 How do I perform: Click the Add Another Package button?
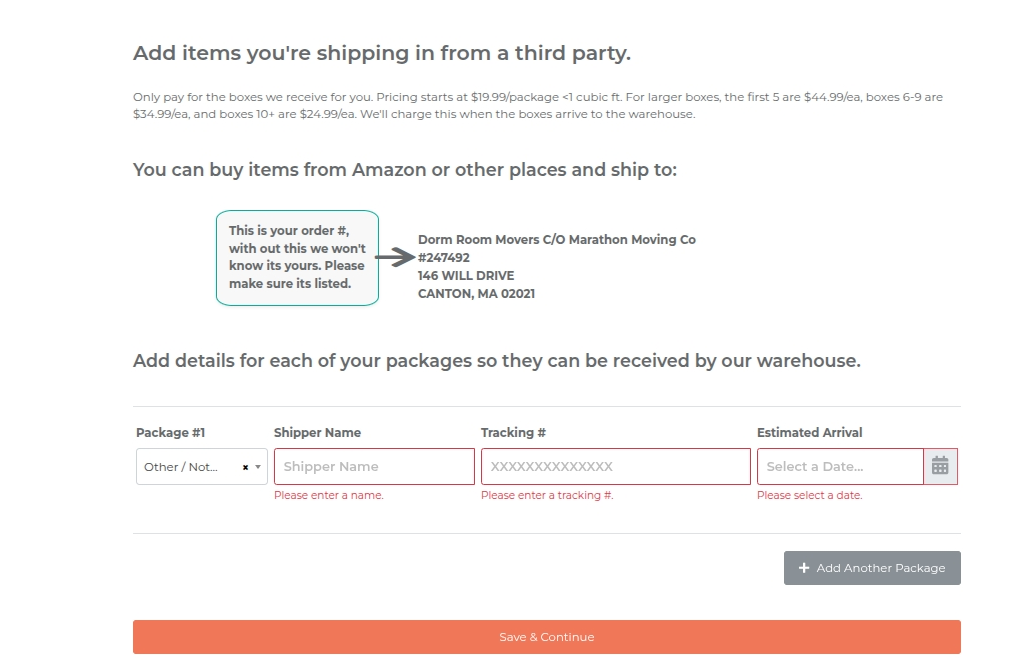(872, 568)
